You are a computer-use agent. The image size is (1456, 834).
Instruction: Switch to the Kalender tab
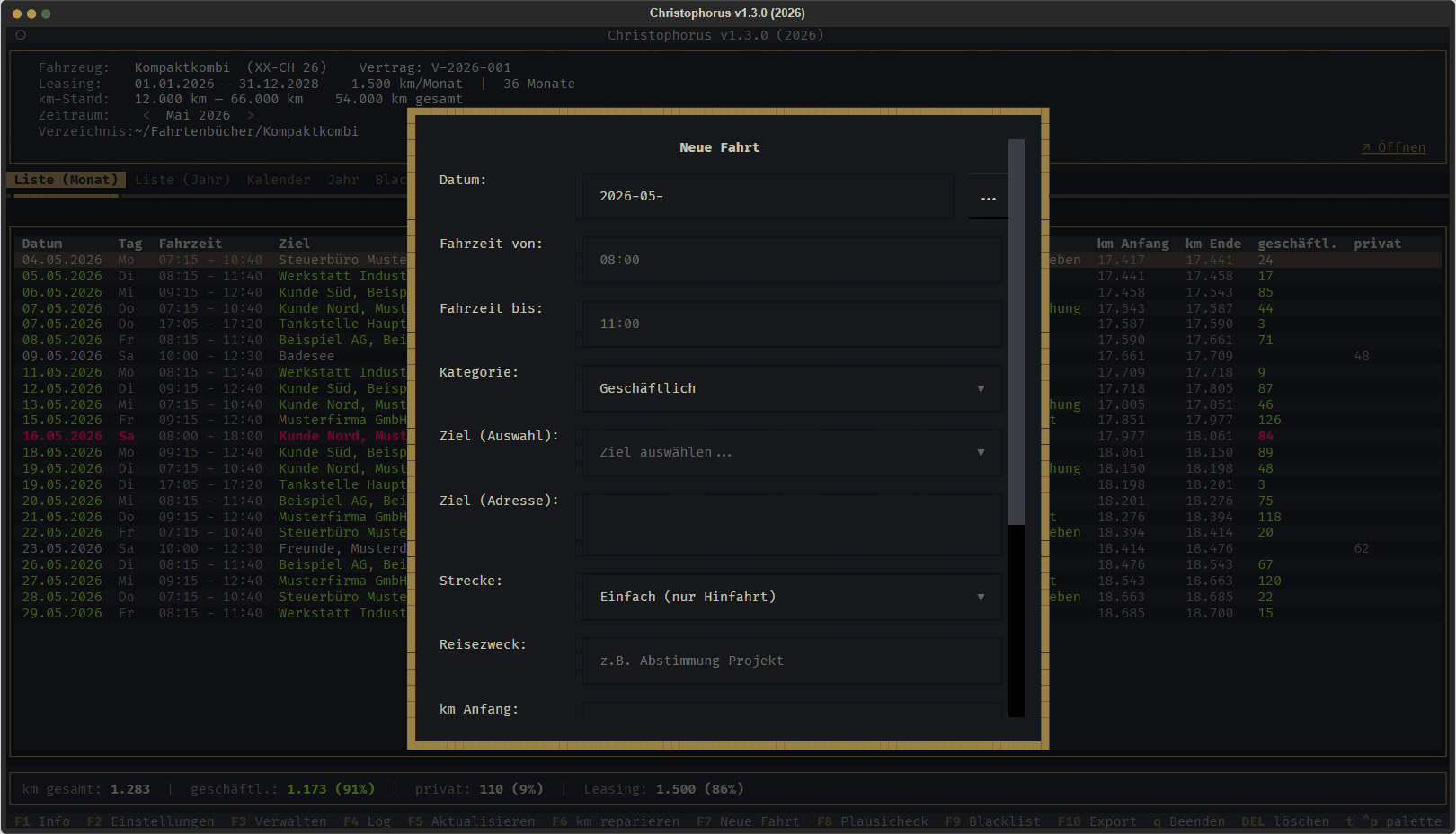point(279,180)
